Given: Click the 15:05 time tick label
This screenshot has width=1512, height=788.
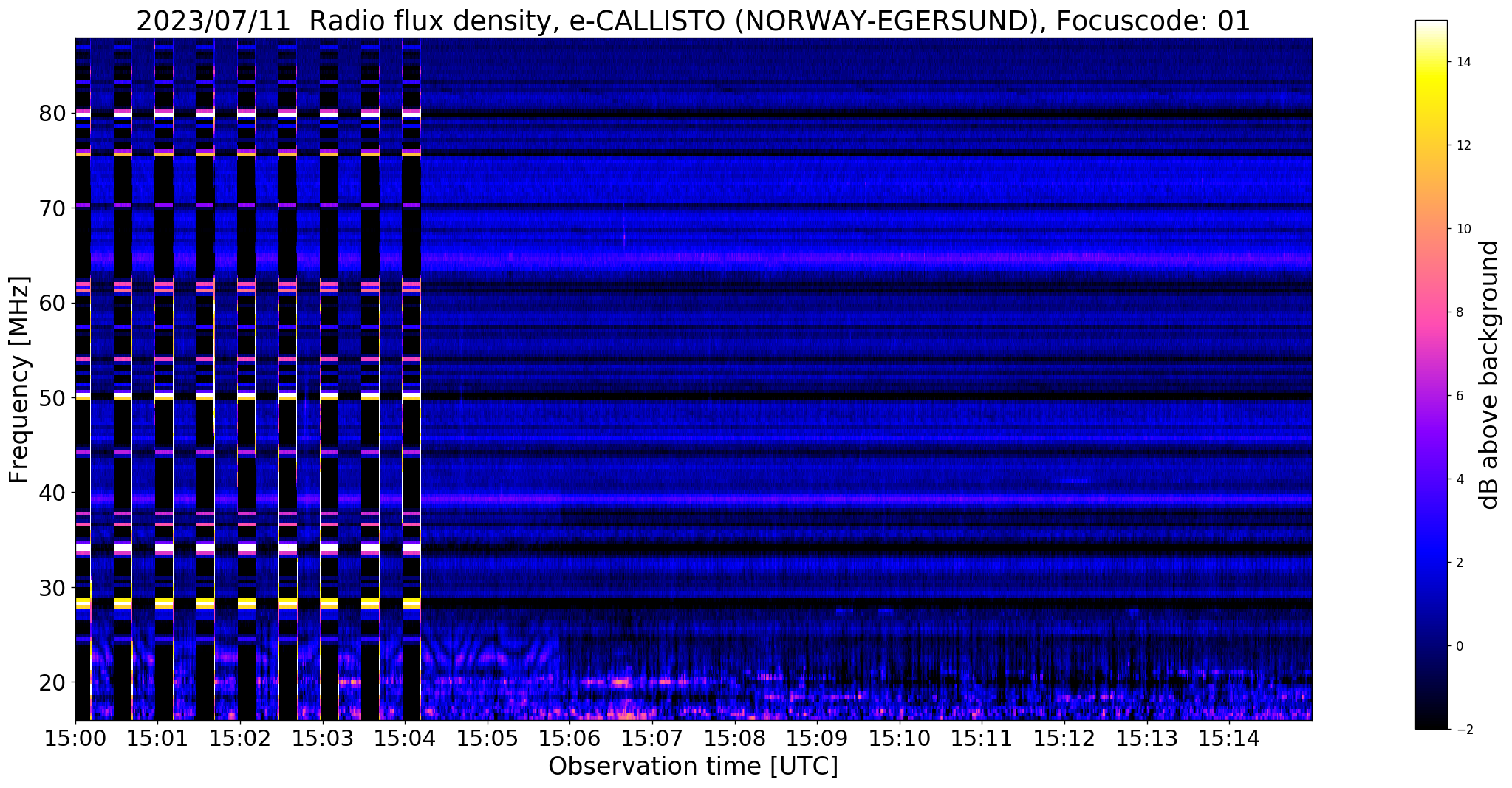Looking at the screenshot, I should 488,738.
